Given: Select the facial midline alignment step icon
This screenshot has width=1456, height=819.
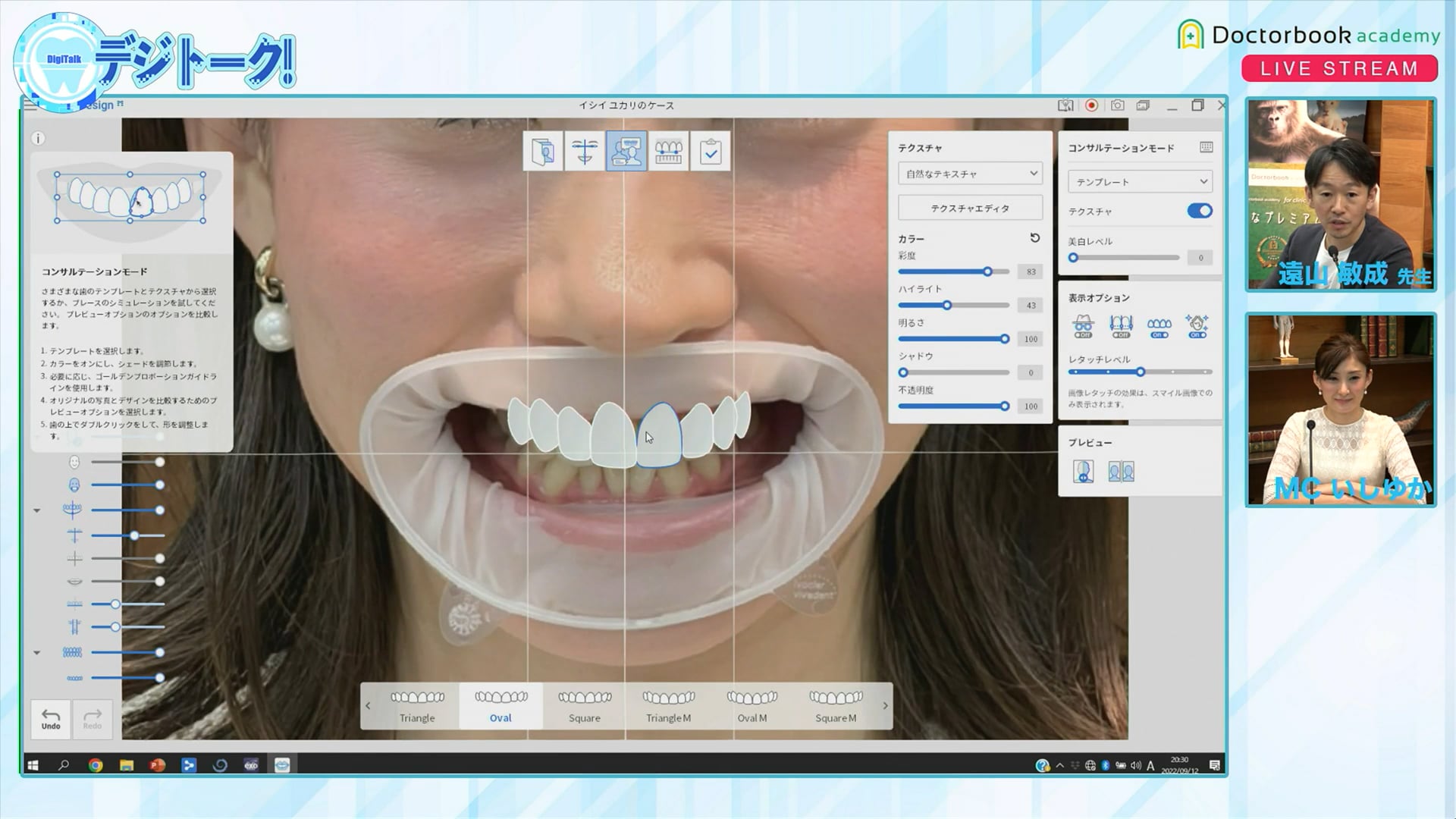Looking at the screenshot, I should [x=585, y=152].
